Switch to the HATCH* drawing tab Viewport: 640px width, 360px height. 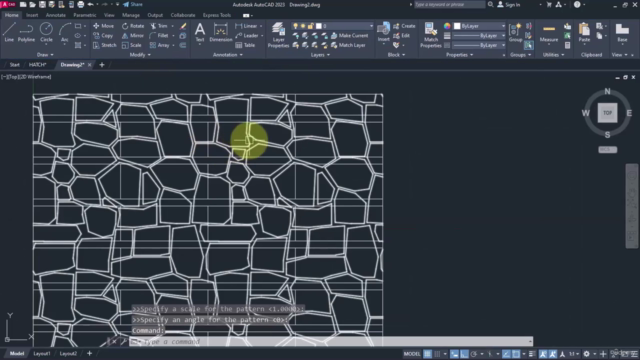[38, 64]
